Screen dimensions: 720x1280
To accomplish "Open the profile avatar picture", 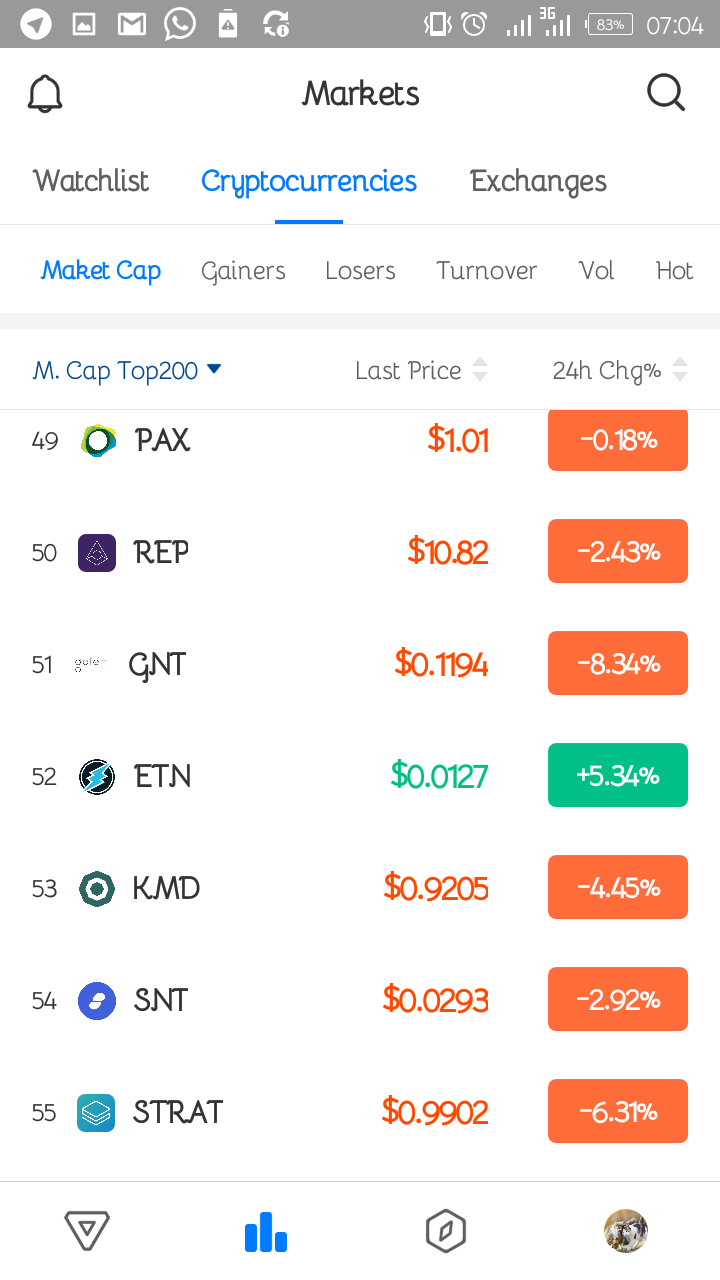I will [x=626, y=1230].
